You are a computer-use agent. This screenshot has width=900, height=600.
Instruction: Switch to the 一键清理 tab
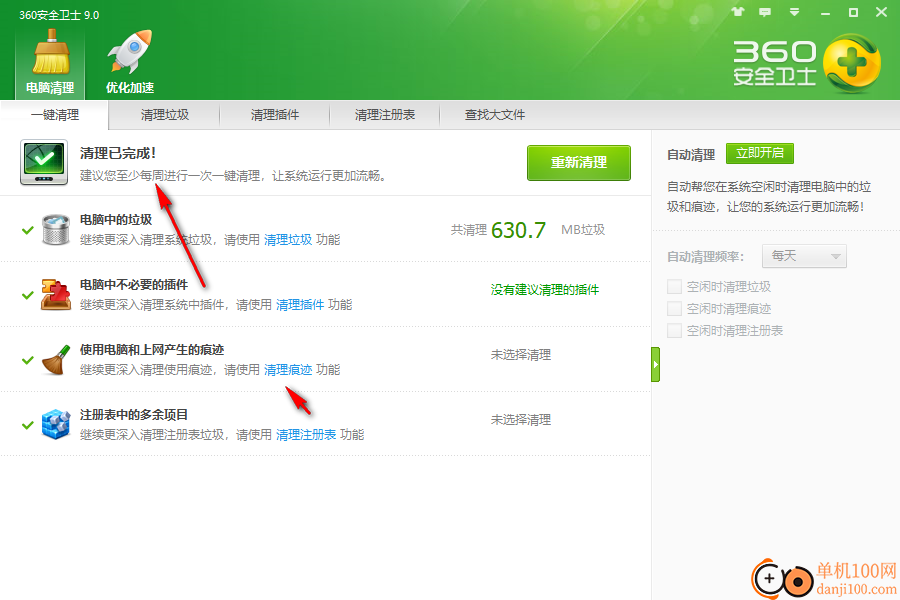click(55, 115)
